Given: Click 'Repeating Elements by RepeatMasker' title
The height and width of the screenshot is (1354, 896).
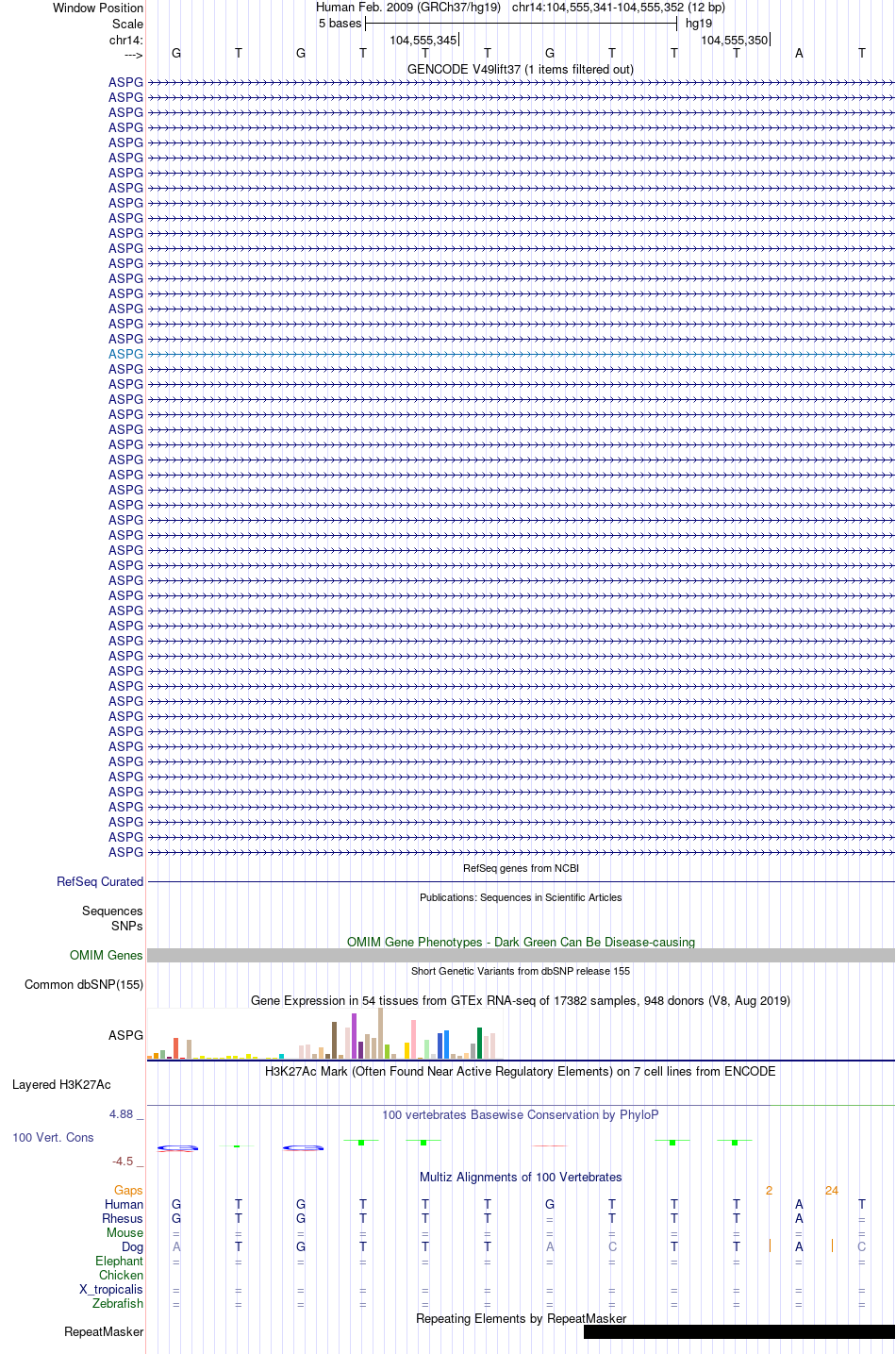Looking at the screenshot, I should point(521,1318).
